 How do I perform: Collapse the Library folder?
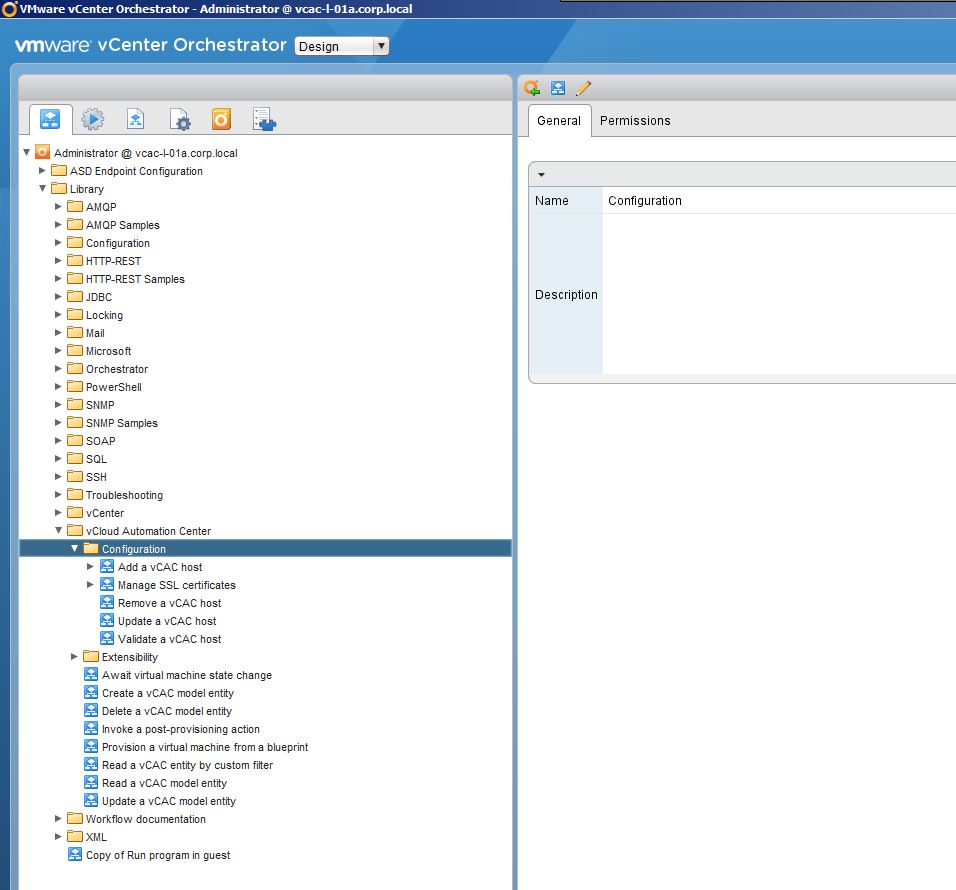(43, 188)
